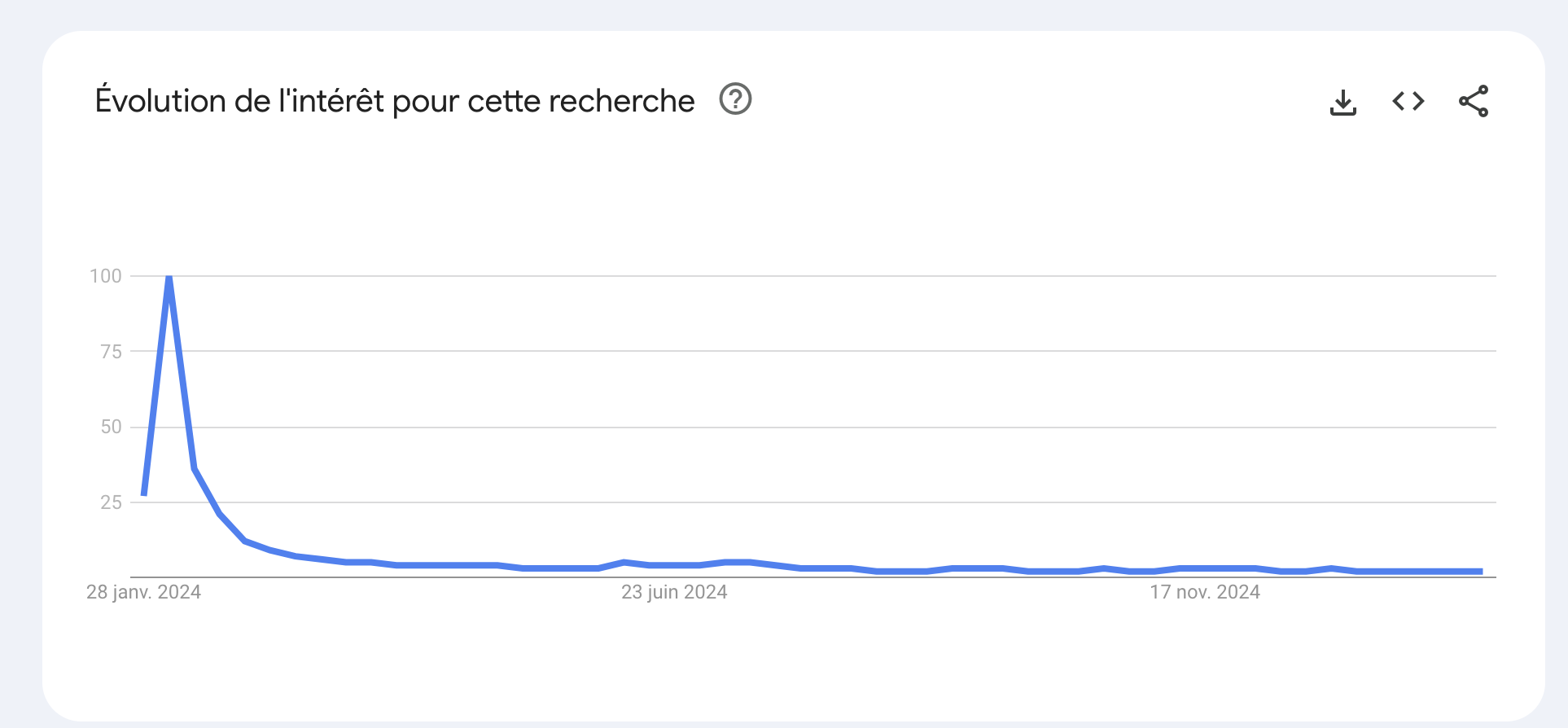
Task: Click the share icon
Action: tap(1474, 101)
